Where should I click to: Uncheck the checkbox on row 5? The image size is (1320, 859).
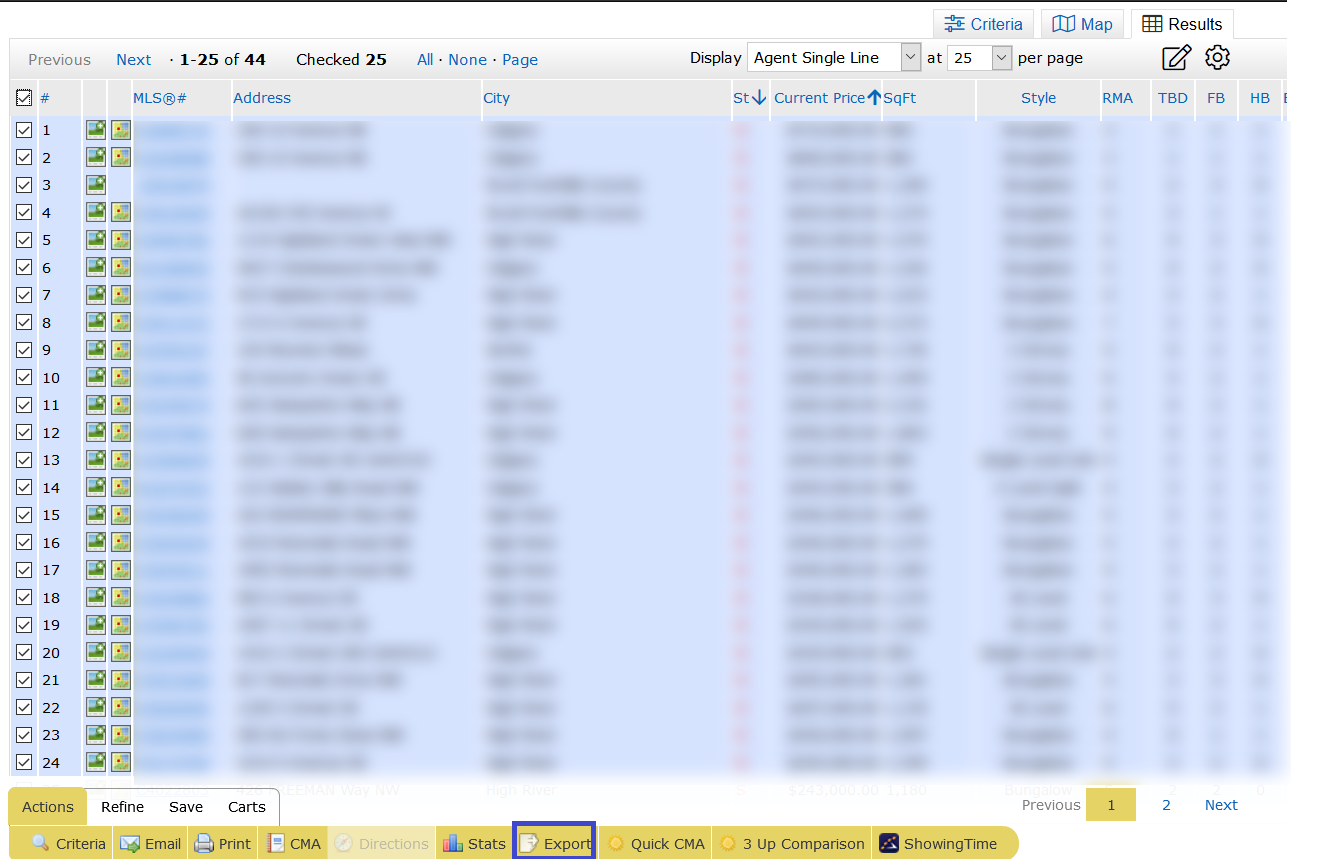pos(24,239)
